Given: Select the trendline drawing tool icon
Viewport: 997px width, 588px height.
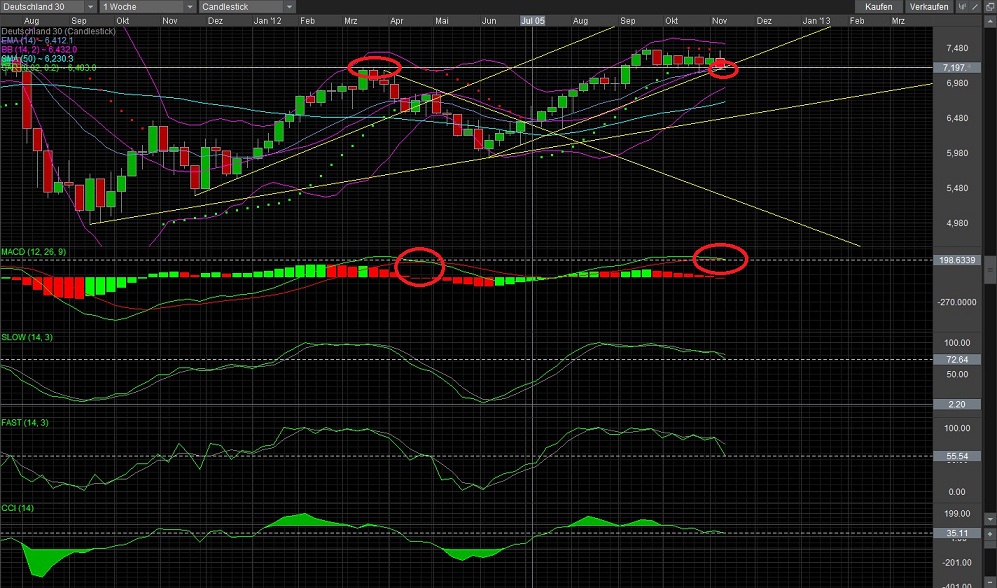Looking at the screenshot, I should point(976,7).
